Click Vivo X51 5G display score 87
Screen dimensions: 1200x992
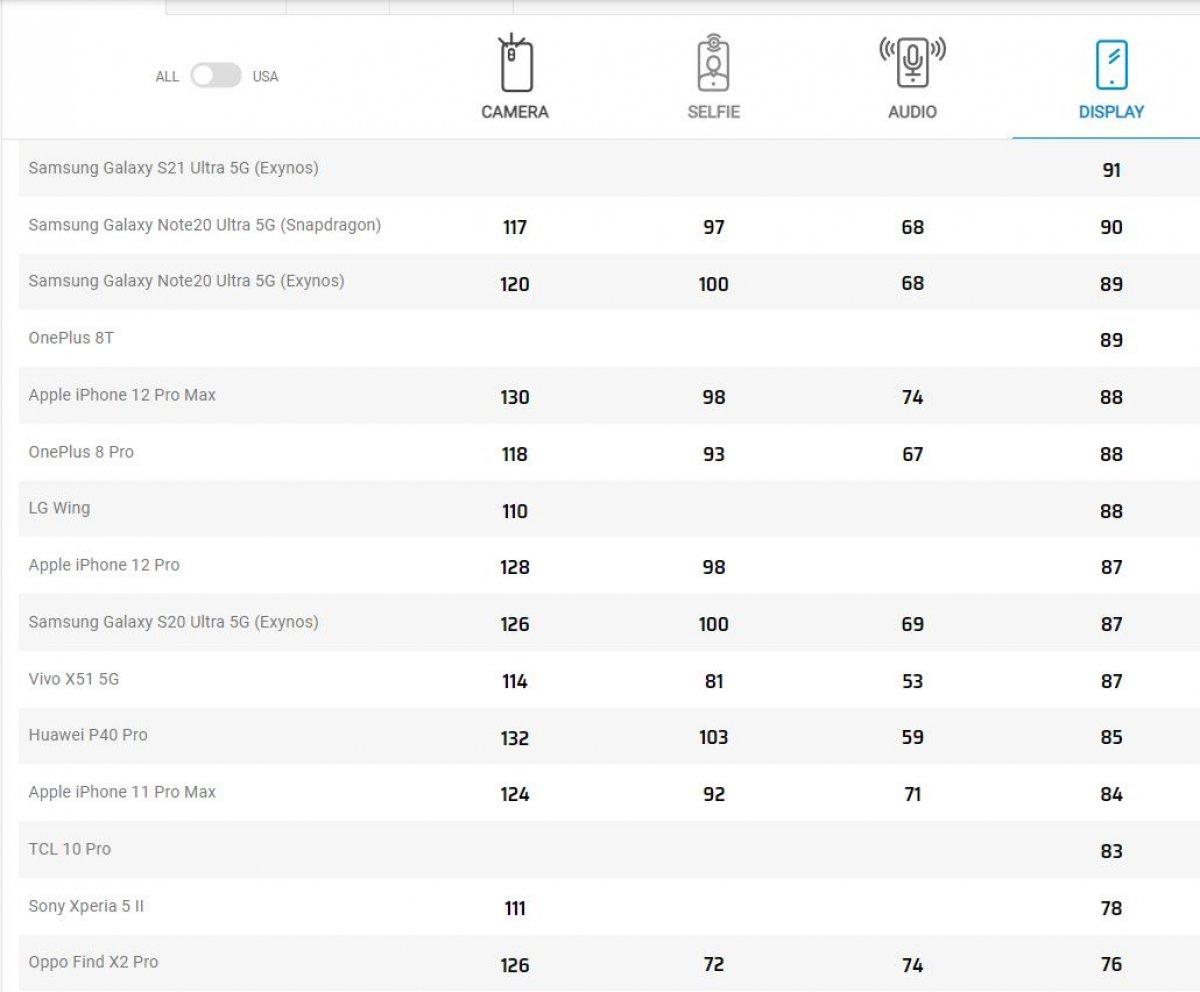pos(1111,681)
